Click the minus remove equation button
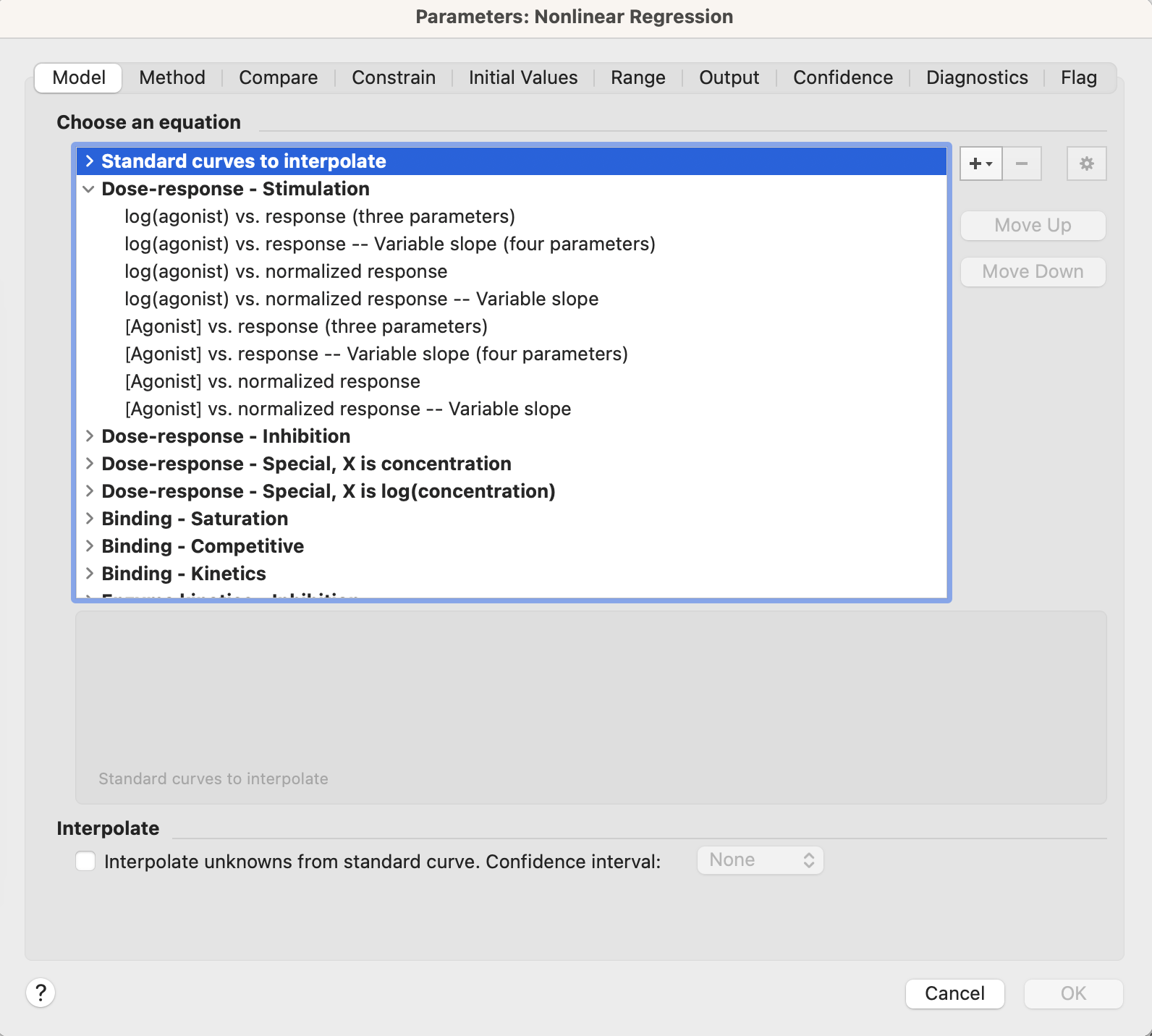 tap(1022, 164)
